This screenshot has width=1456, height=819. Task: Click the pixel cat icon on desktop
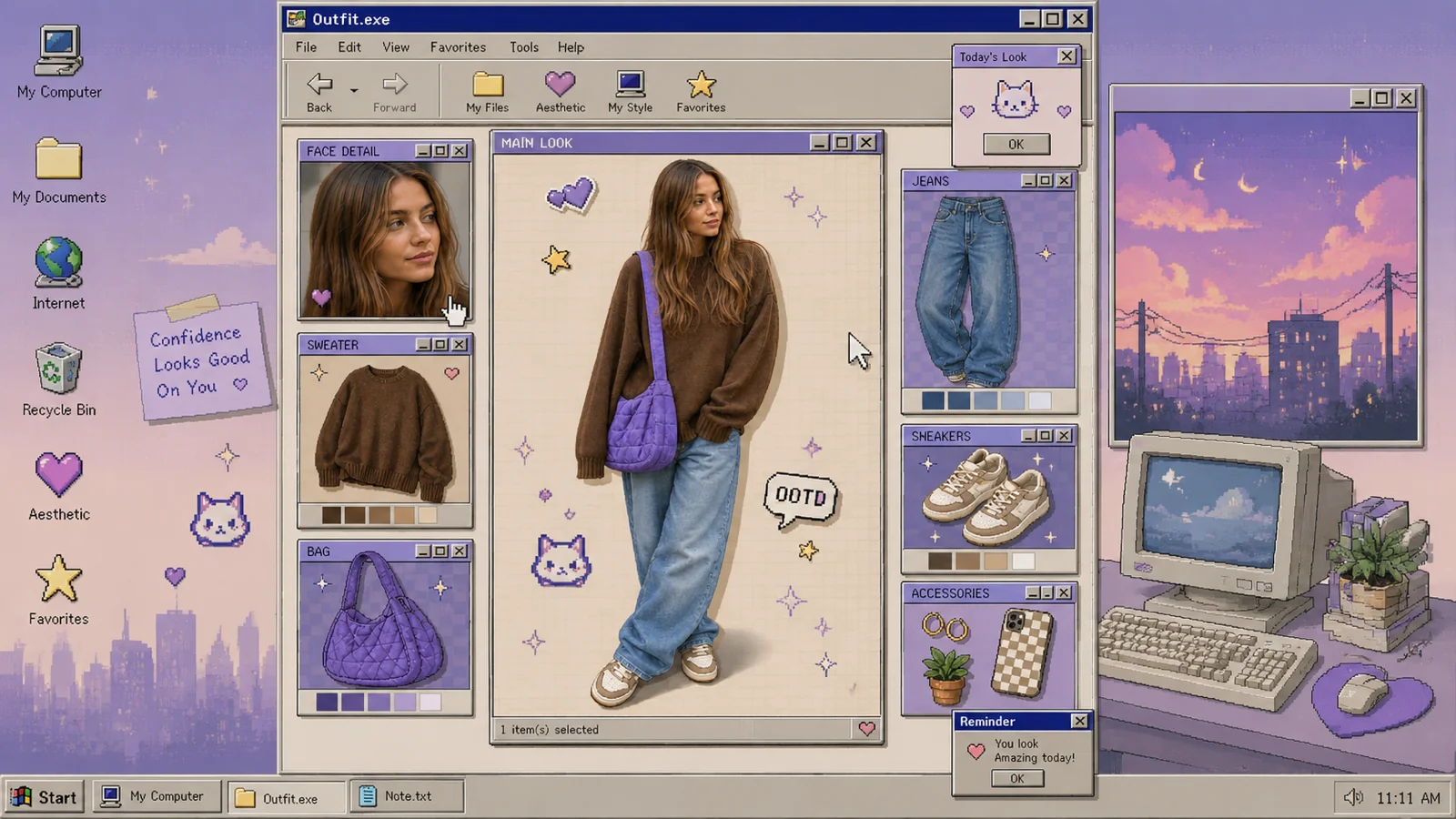[219, 519]
